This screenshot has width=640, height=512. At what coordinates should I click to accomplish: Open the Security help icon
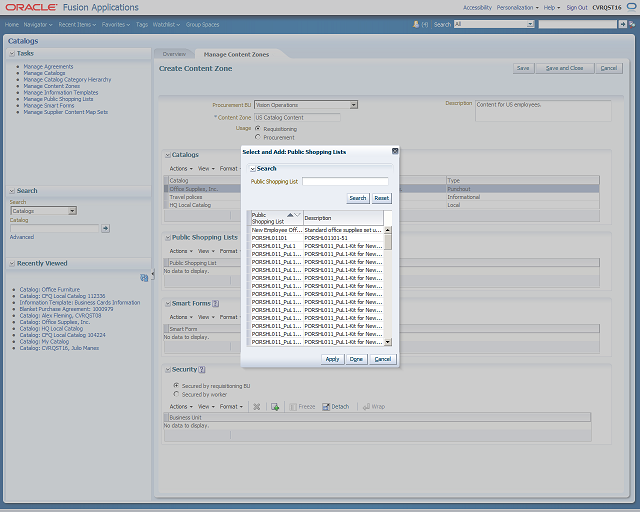[202, 370]
